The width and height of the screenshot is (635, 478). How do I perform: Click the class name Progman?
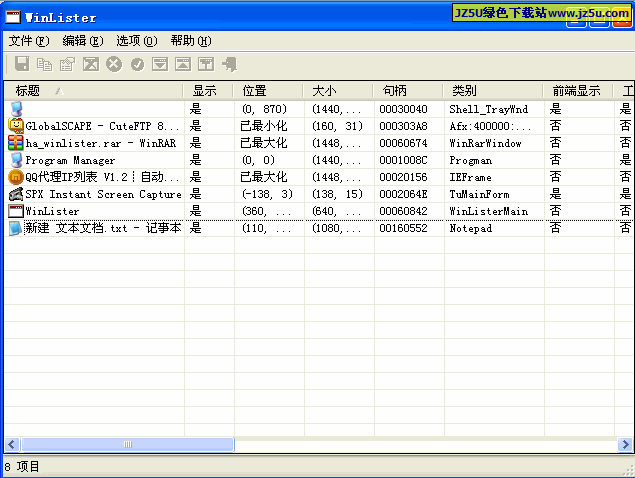tap(471, 160)
